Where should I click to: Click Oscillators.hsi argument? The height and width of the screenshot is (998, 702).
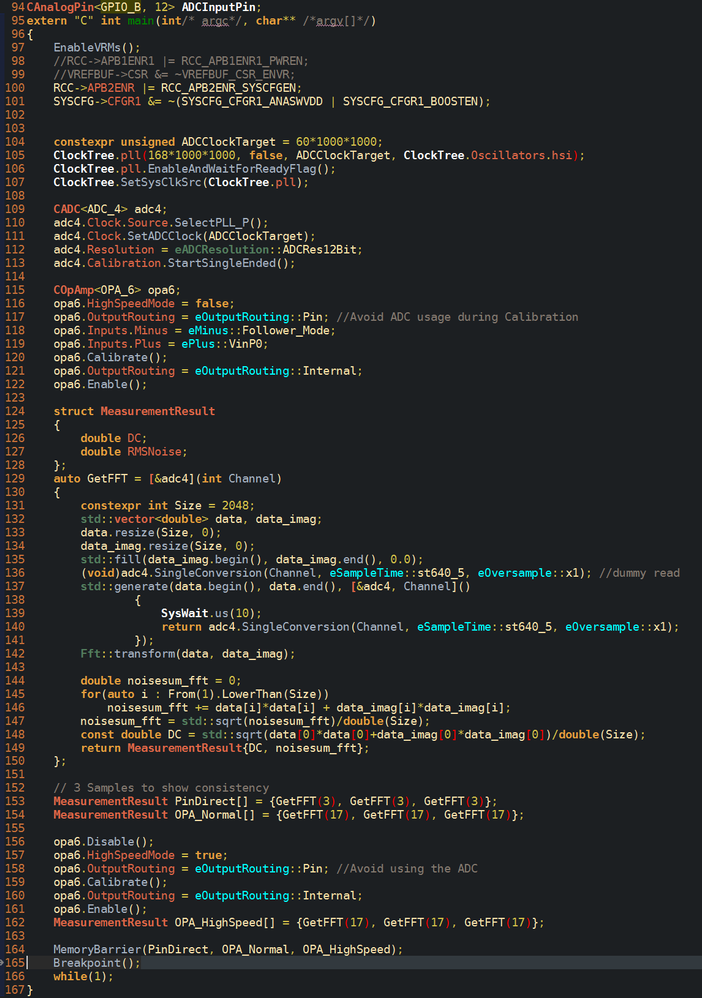[x=521, y=155]
